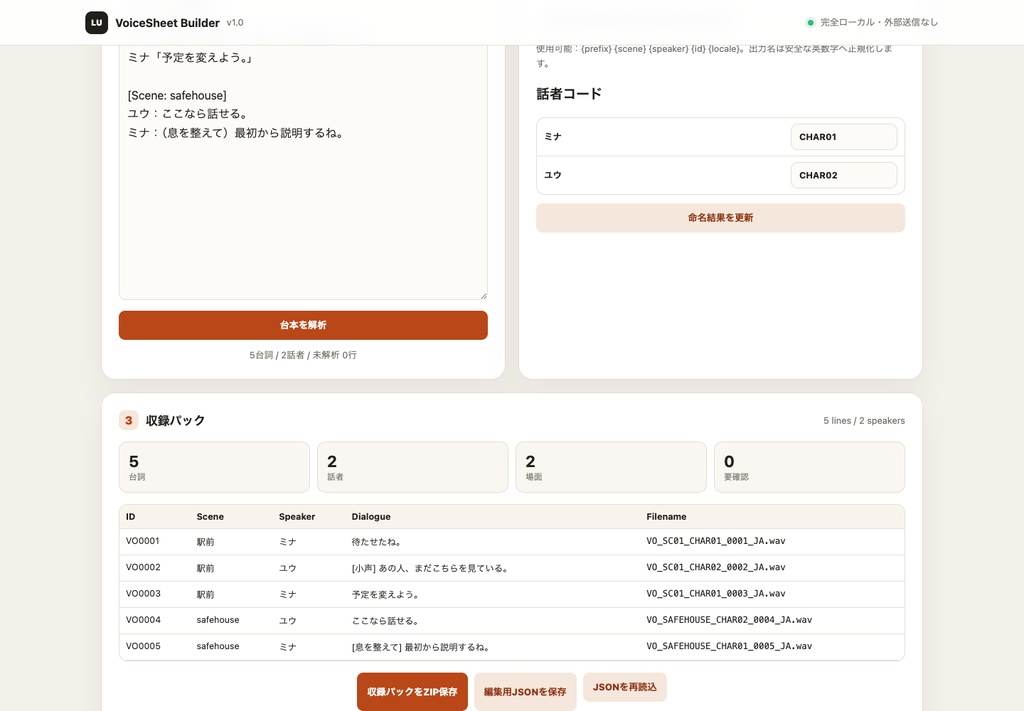Click the Scene column header
Viewport: 1024px width, 711px height.
click(x=210, y=516)
